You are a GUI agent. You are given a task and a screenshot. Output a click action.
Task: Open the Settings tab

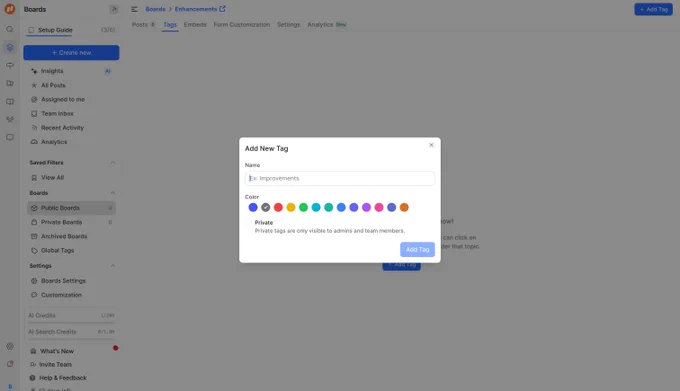click(288, 25)
